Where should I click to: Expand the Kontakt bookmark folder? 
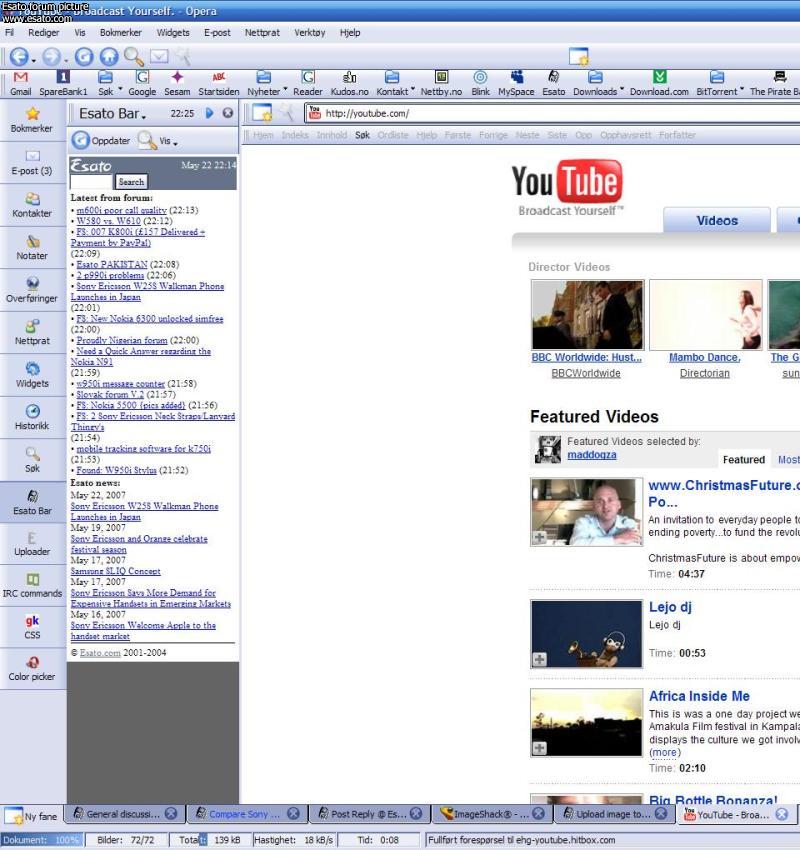pyautogui.click(x=412, y=88)
